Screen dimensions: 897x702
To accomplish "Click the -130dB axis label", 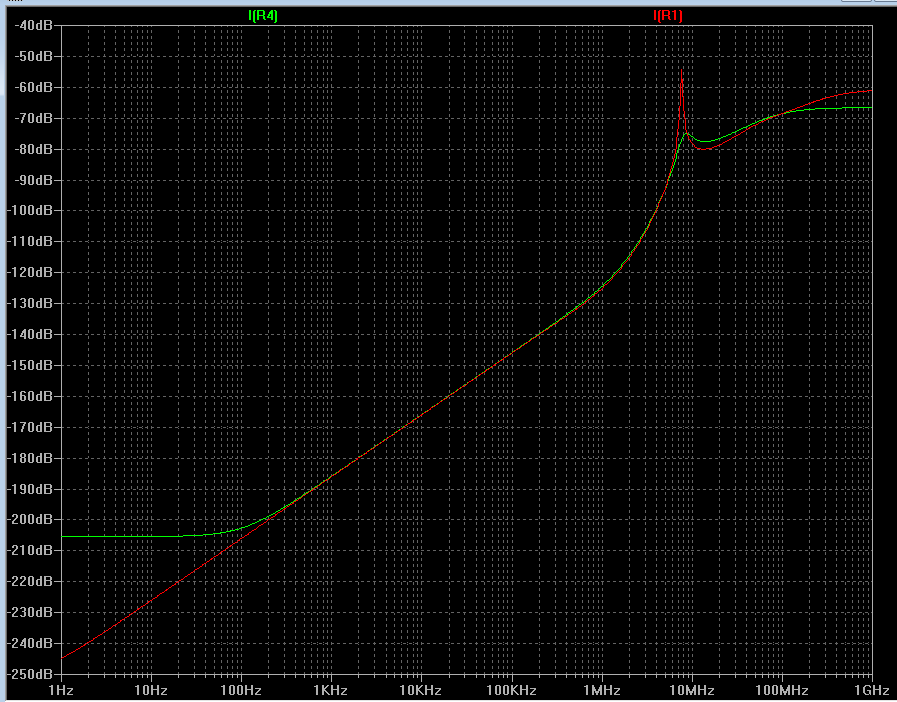I will click(29, 303).
